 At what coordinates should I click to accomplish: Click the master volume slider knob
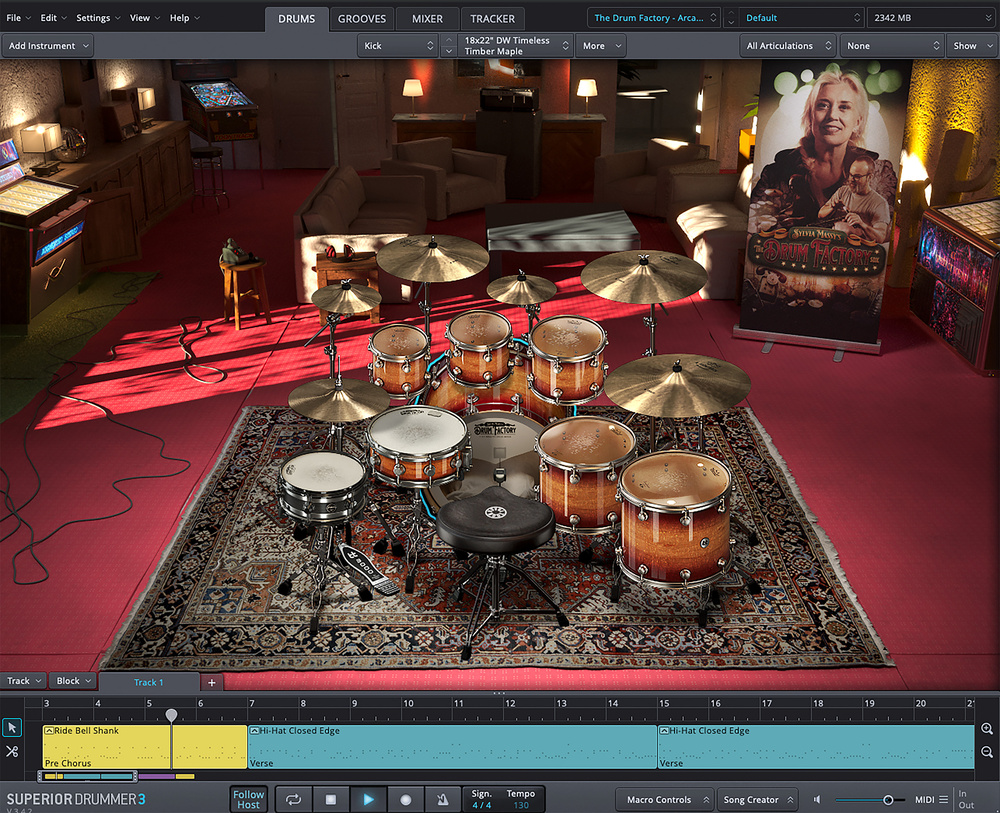pos(888,800)
